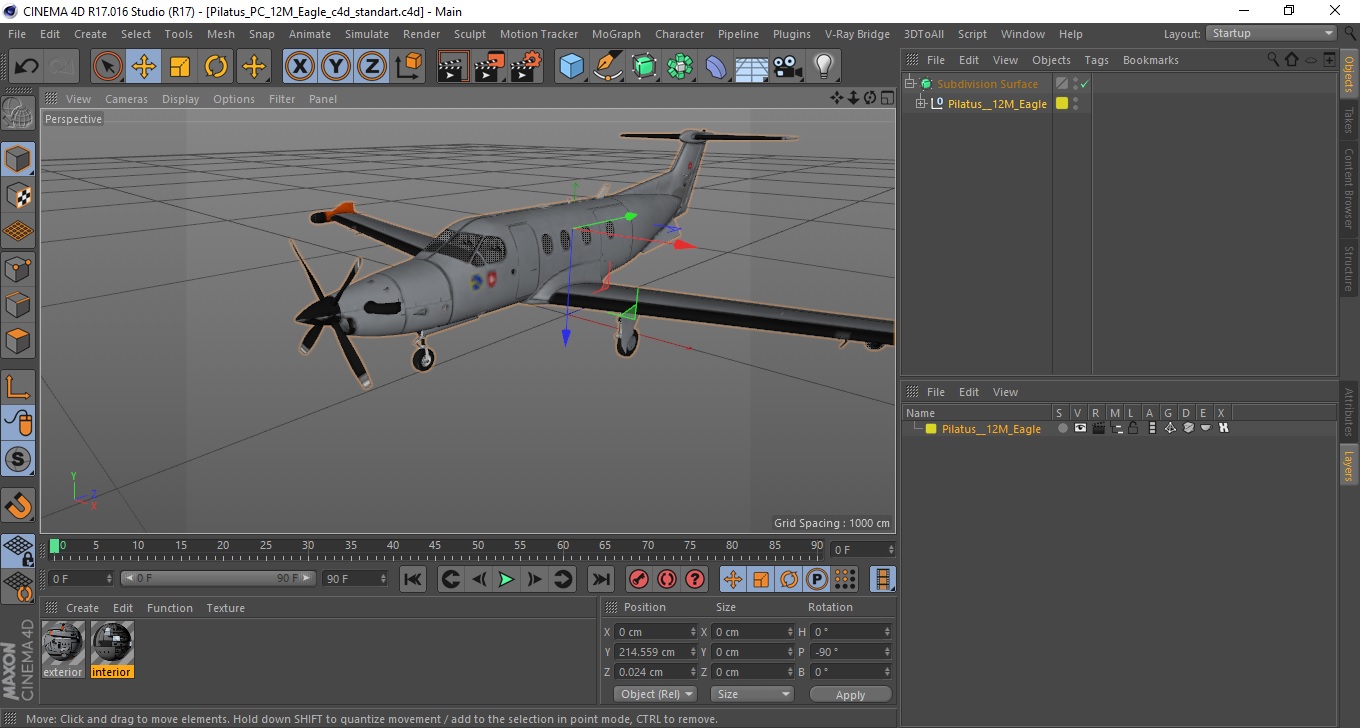Toggle the X axis lock
Image resolution: width=1360 pixels, height=728 pixels.
click(x=300, y=67)
